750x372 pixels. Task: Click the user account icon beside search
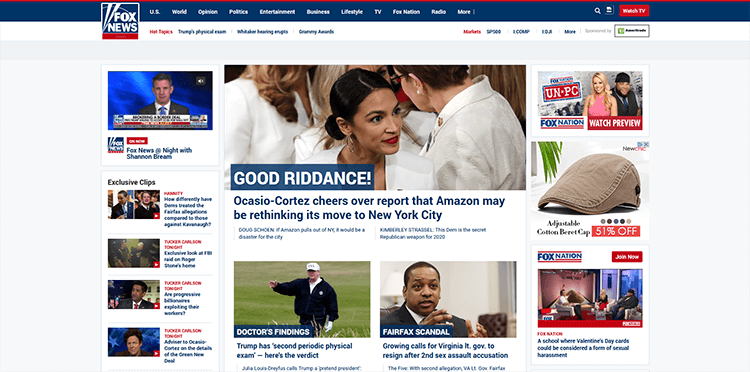click(x=609, y=10)
